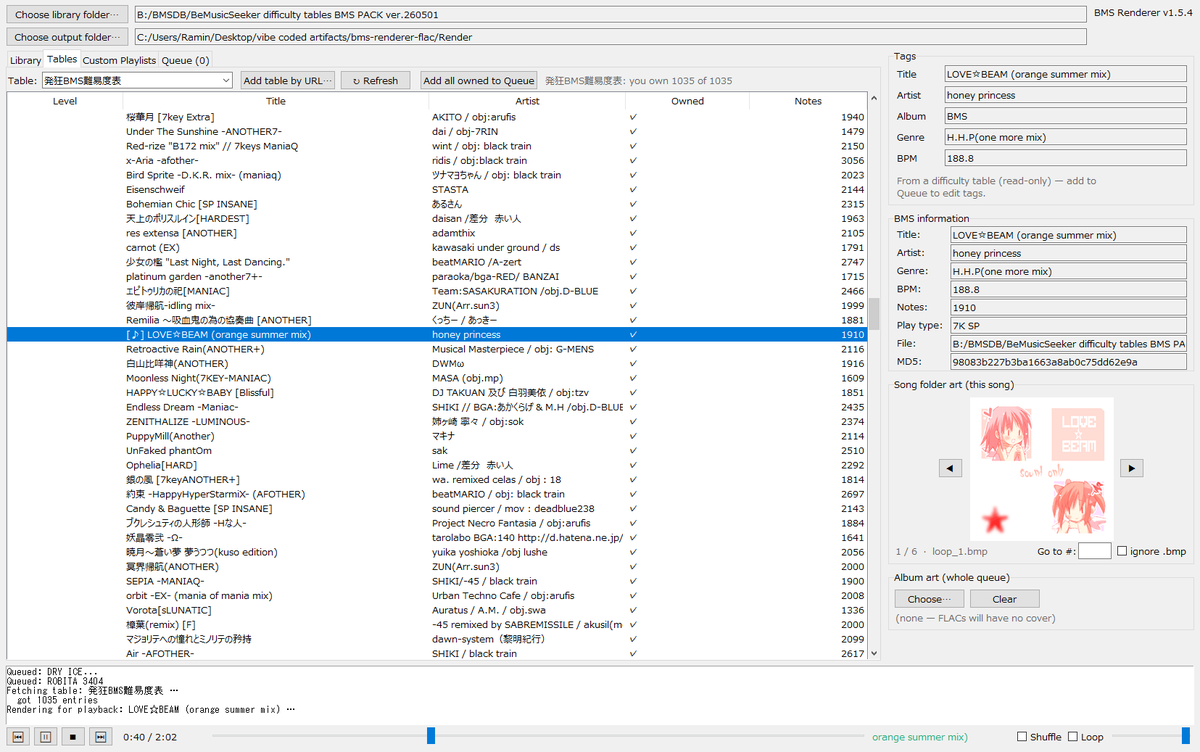Open the Custom Playlists tab
This screenshot has height=752, width=1200.
[x=119, y=60]
